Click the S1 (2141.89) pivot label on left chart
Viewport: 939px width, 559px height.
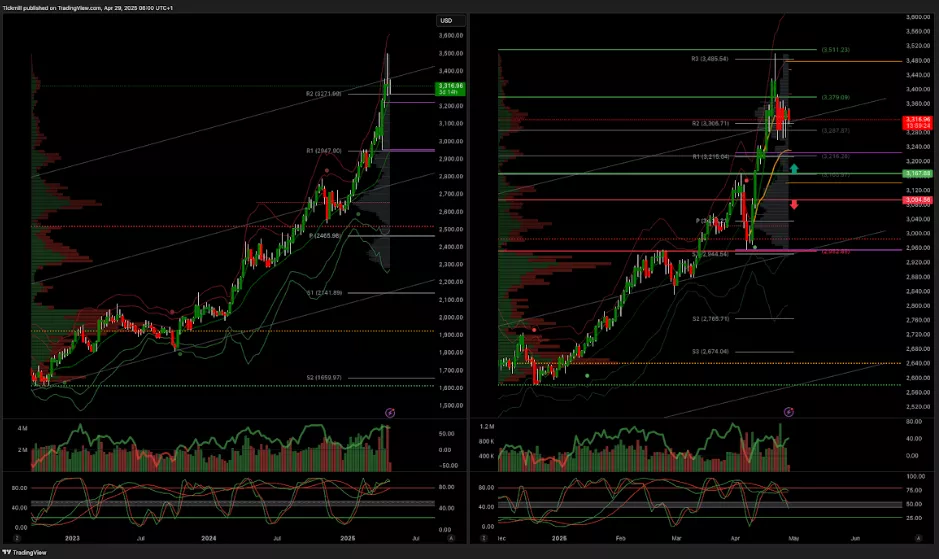click(324, 292)
